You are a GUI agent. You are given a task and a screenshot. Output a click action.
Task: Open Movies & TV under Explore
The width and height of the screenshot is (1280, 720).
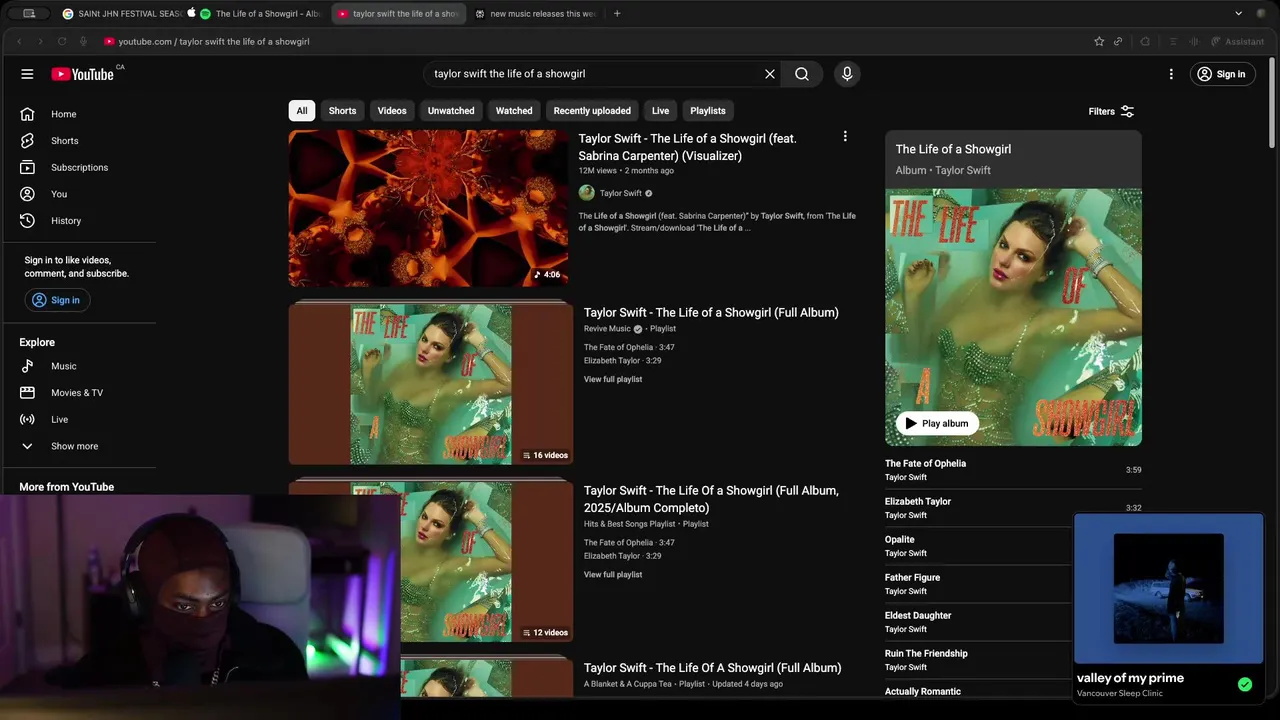(78, 393)
